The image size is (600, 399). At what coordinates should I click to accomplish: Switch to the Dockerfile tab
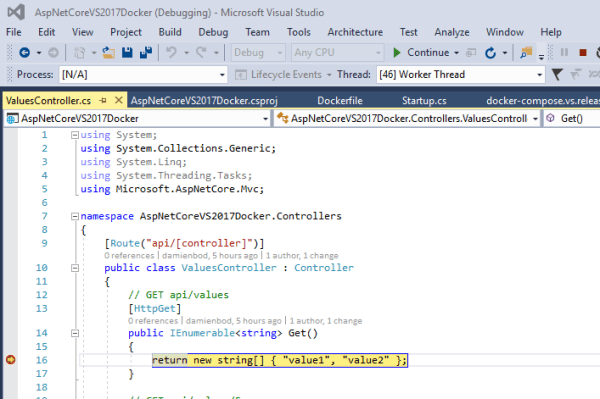(340, 101)
